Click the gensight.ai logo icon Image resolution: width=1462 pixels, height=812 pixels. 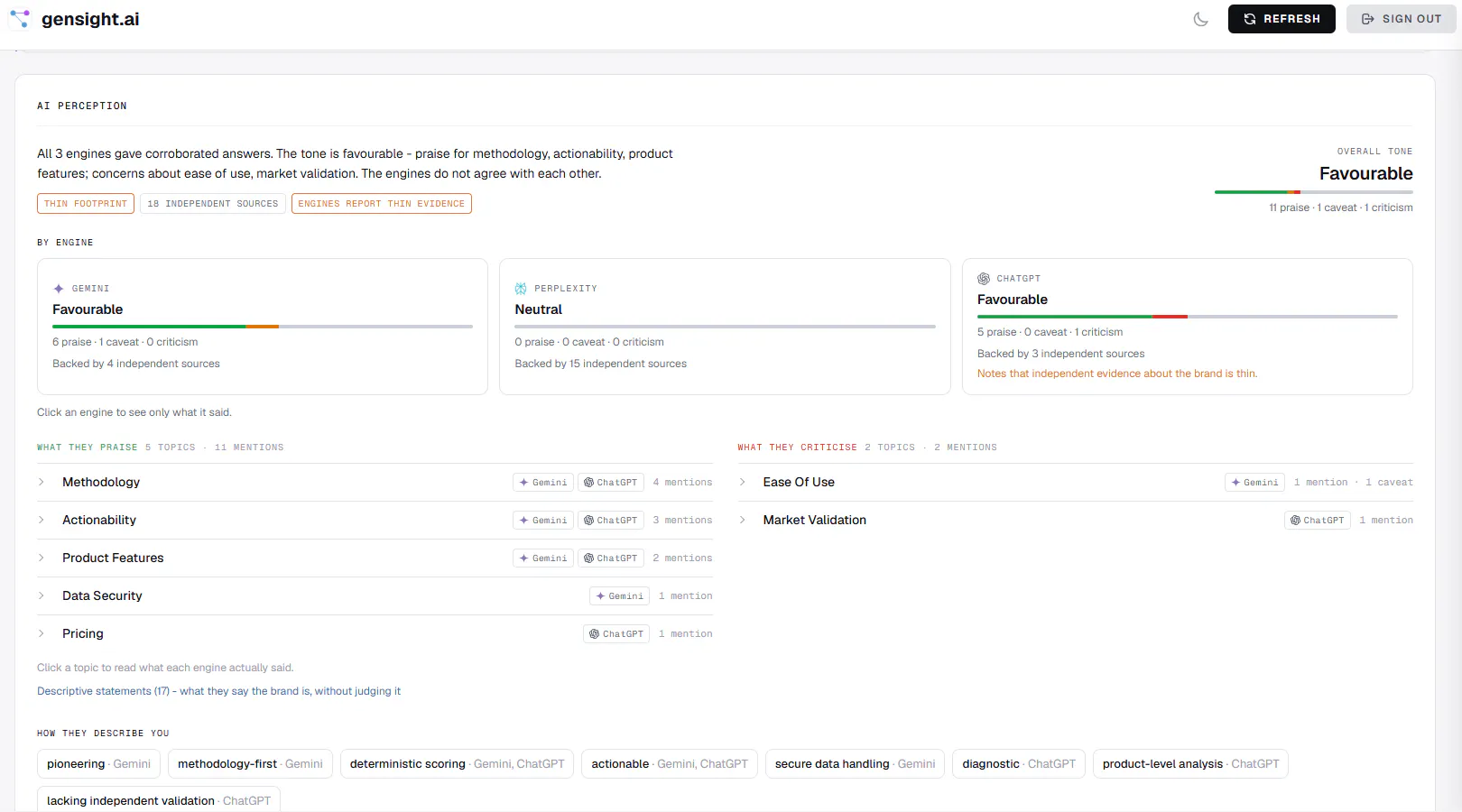click(20, 19)
